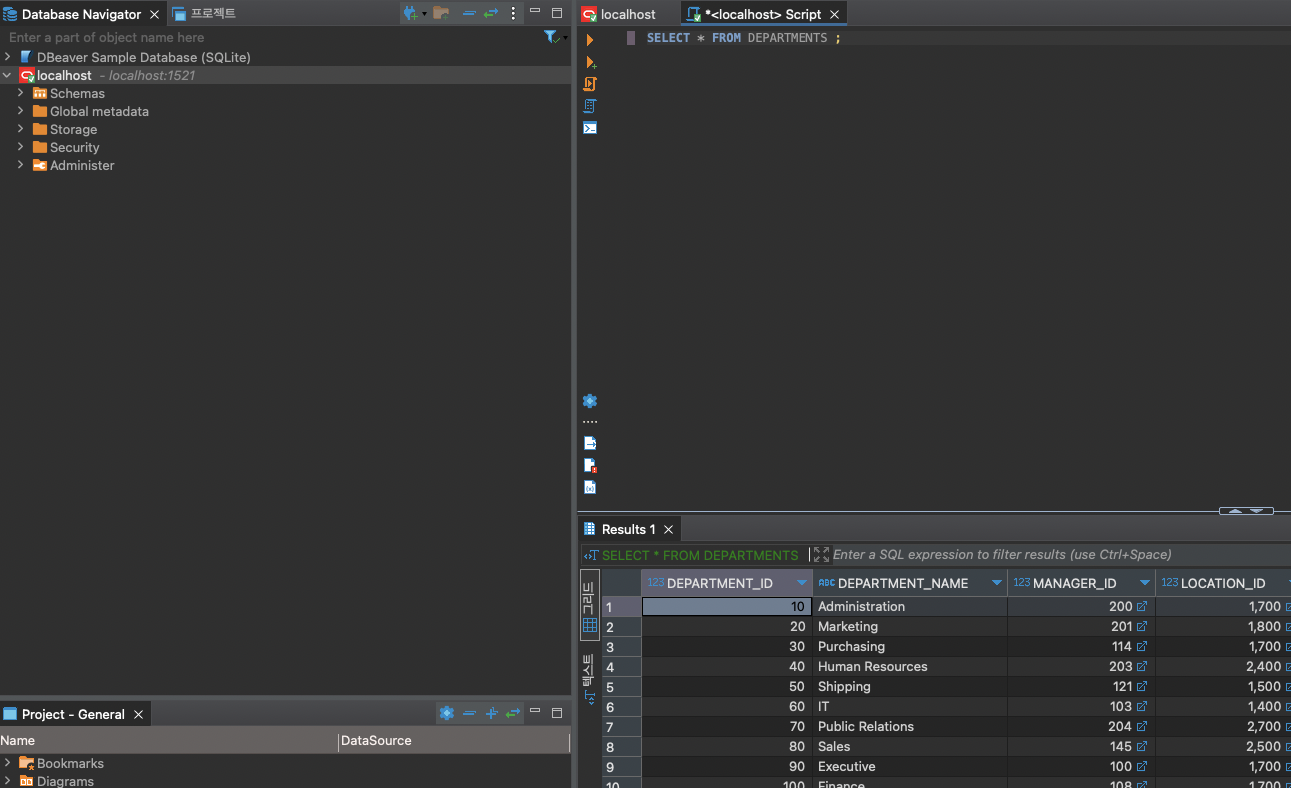Select the Human Resources cell
The height and width of the screenshot is (788, 1291).
pyautogui.click(x=910, y=666)
